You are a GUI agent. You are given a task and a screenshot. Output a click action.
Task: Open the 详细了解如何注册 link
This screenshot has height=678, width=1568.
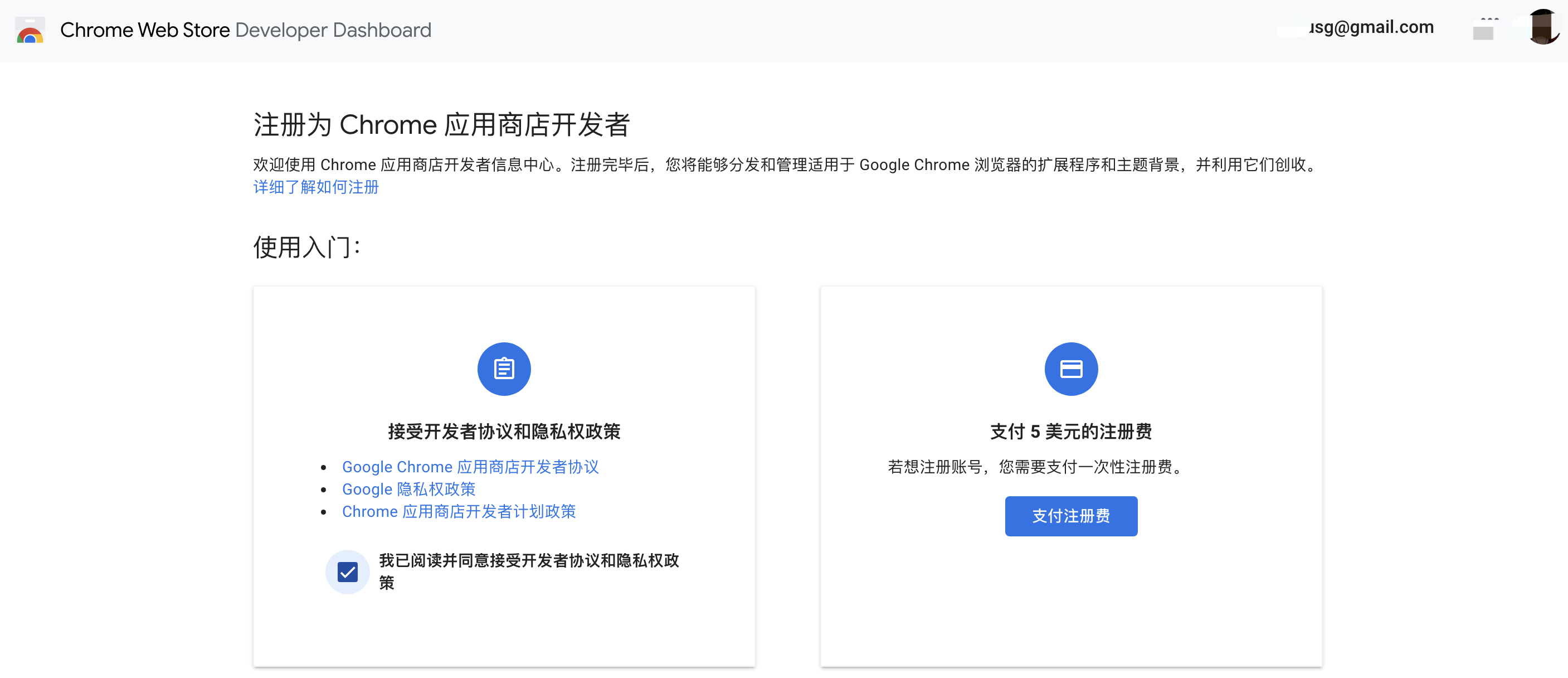coord(316,187)
